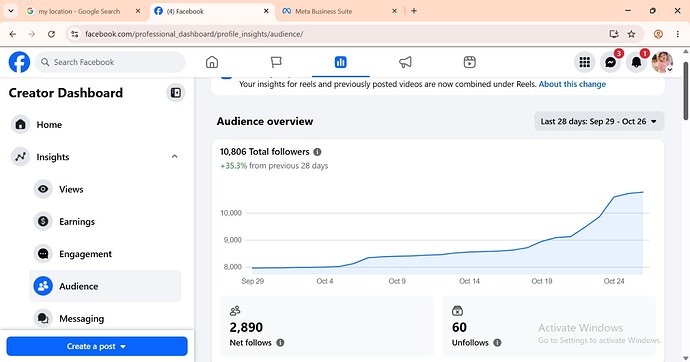690x362 pixels.
Task: Click the Oct 19 axis label on chart
Action: [542, 281]
